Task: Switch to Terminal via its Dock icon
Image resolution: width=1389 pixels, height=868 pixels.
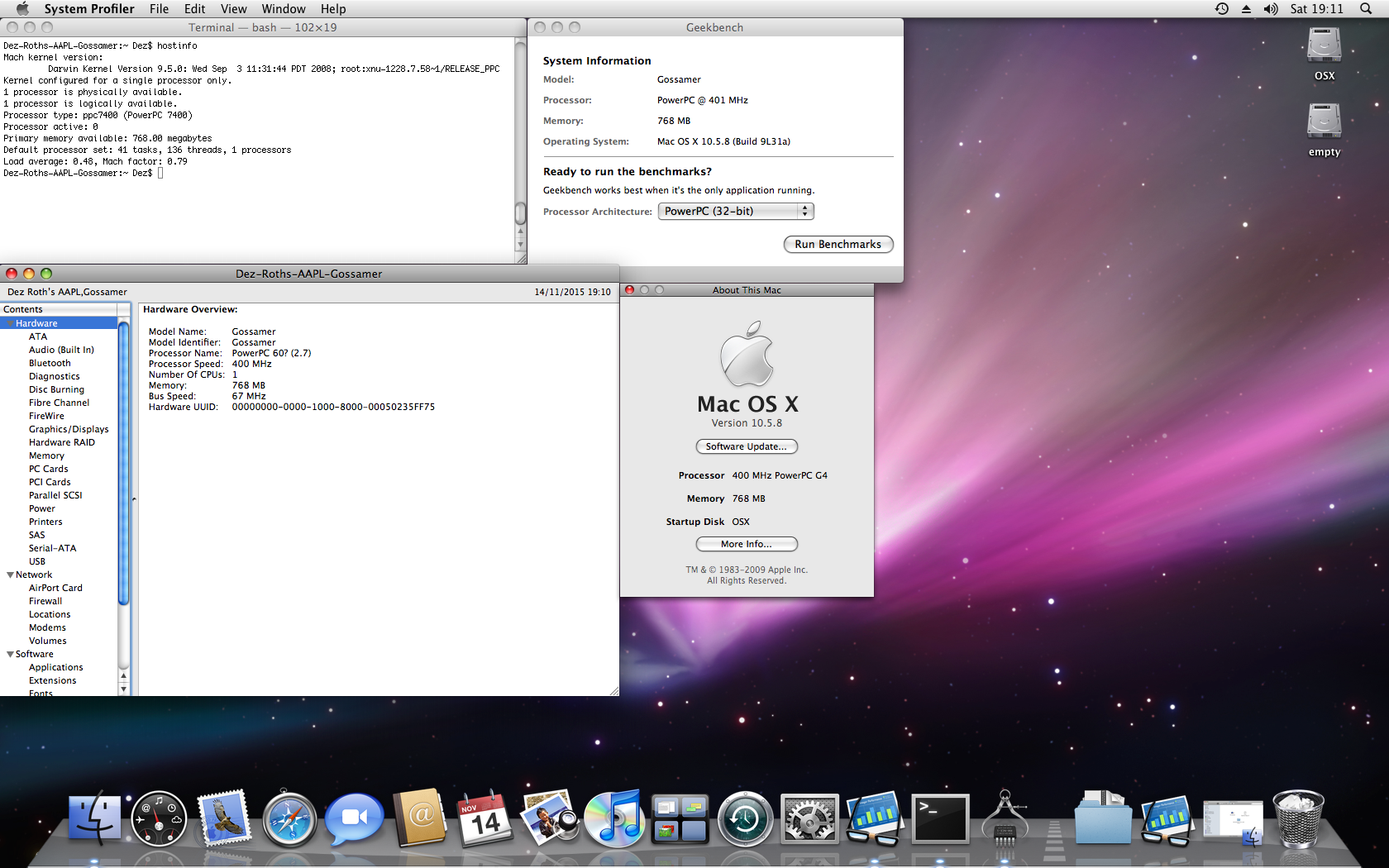Action: point(940,818)
